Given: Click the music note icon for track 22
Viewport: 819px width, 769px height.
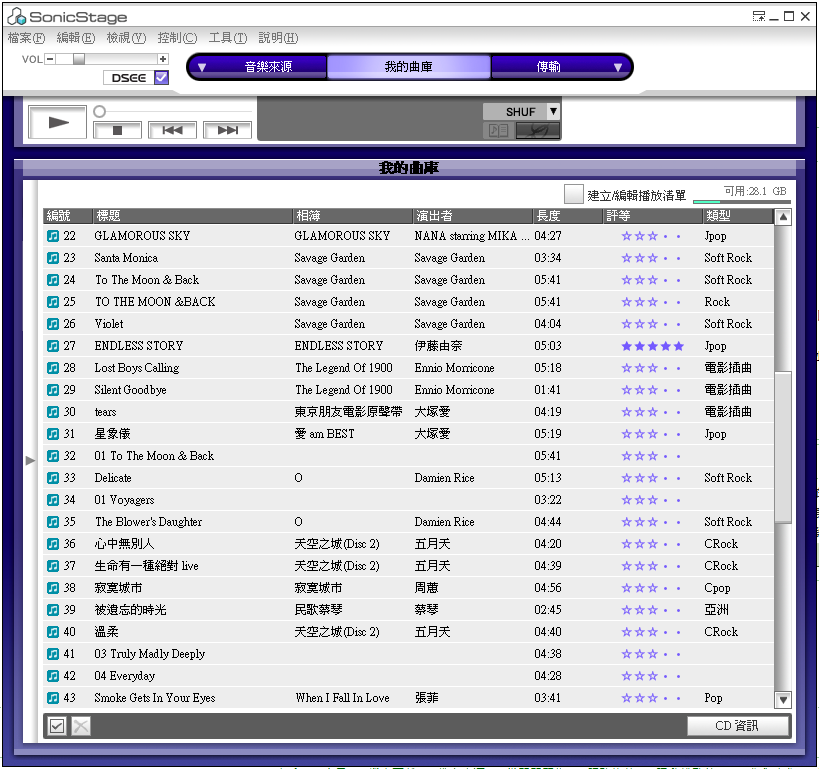Looking at the screenshot, I should [x=53, y=236].
